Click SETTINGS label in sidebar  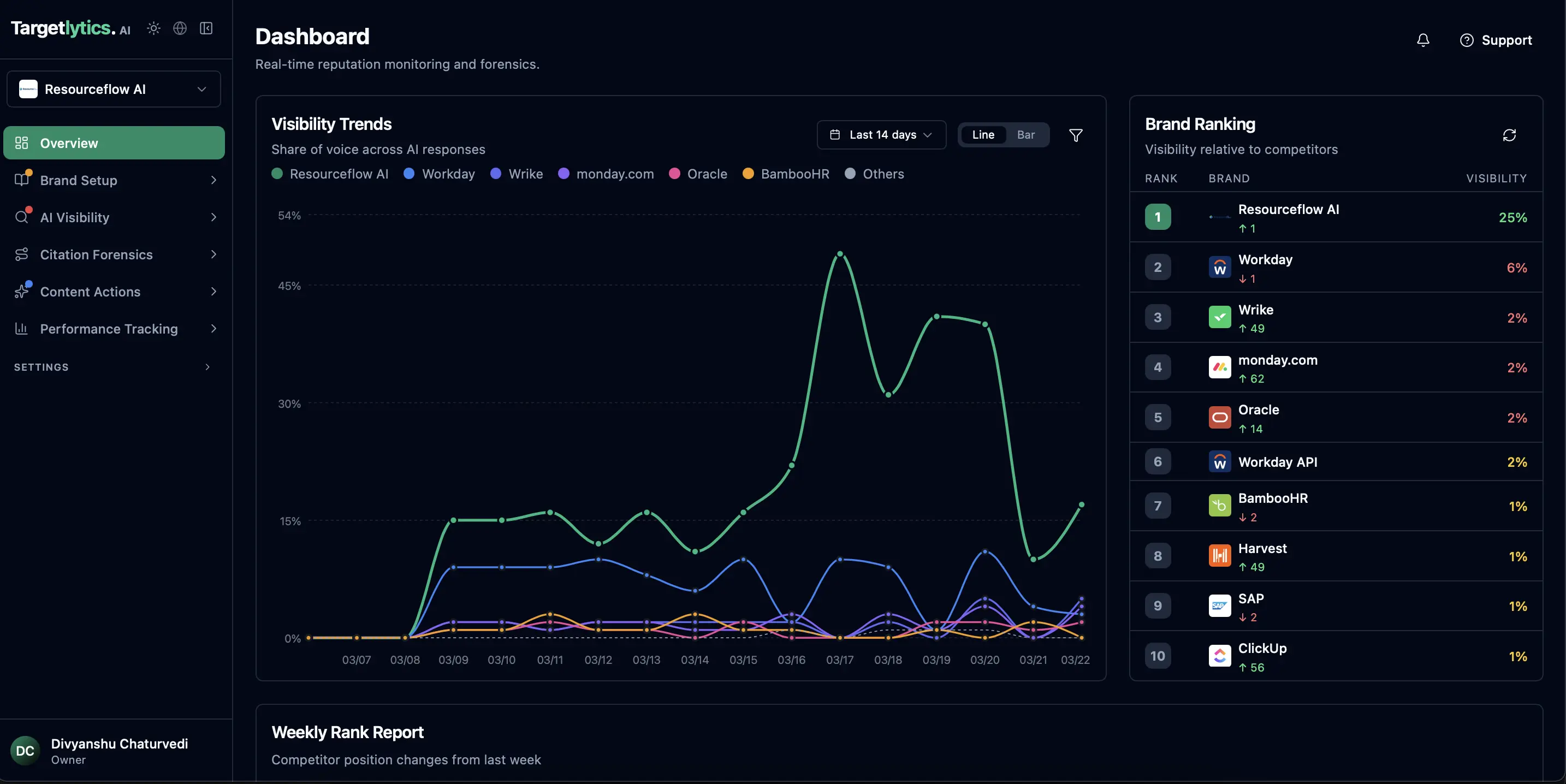click(41, 367)
